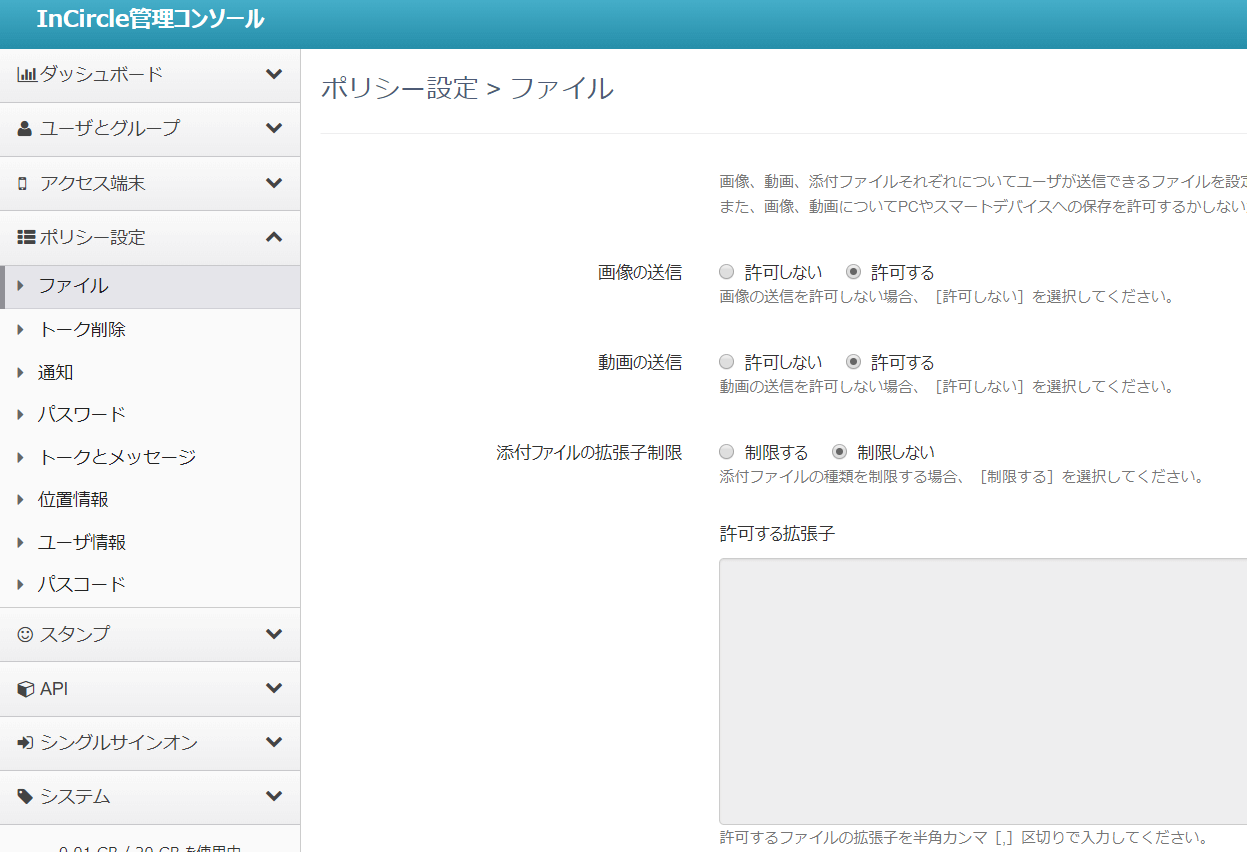
Task: Select 許可しない for 動画の送信
Action: tap(727, 362)
